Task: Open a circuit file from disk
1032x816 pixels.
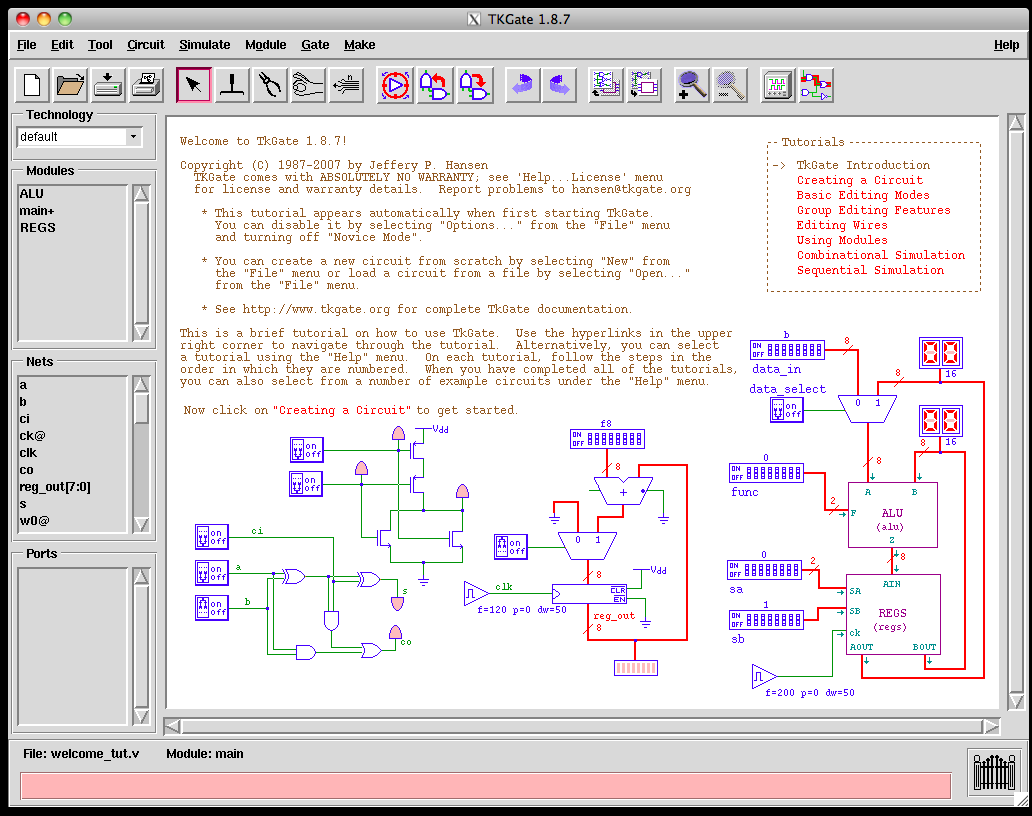Action: point(70,86)
